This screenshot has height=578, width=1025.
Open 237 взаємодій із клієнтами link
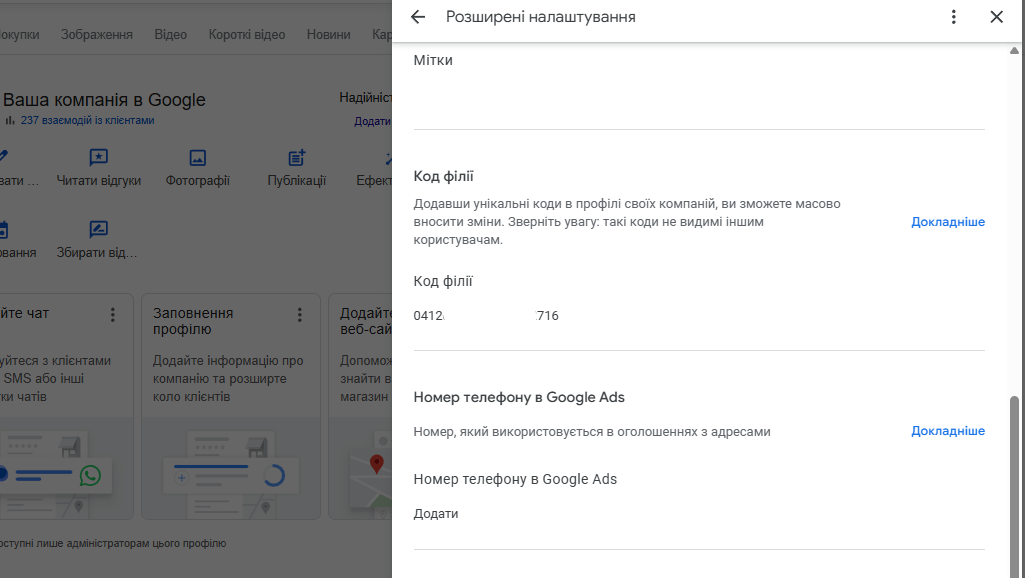pyautogui.click(x=88, y=120)
